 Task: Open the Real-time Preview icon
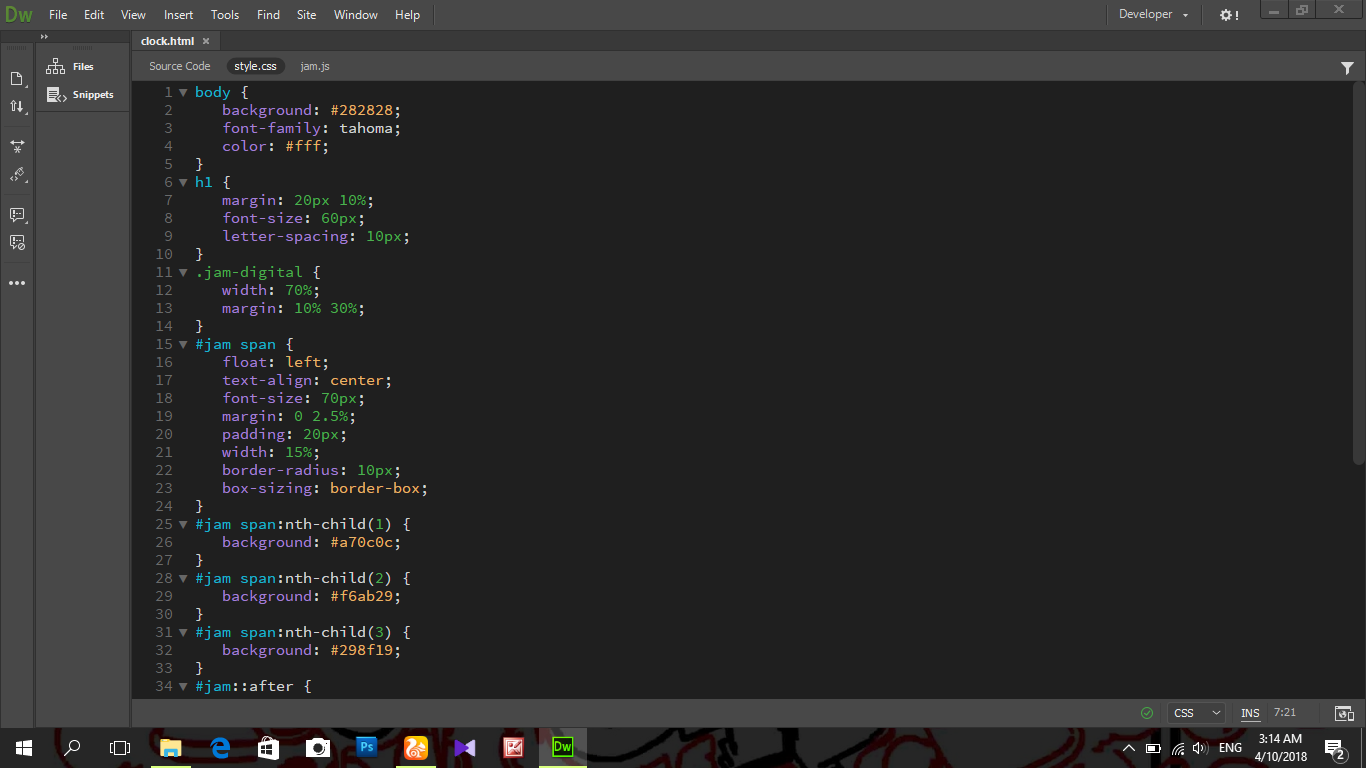[1343, 713]
